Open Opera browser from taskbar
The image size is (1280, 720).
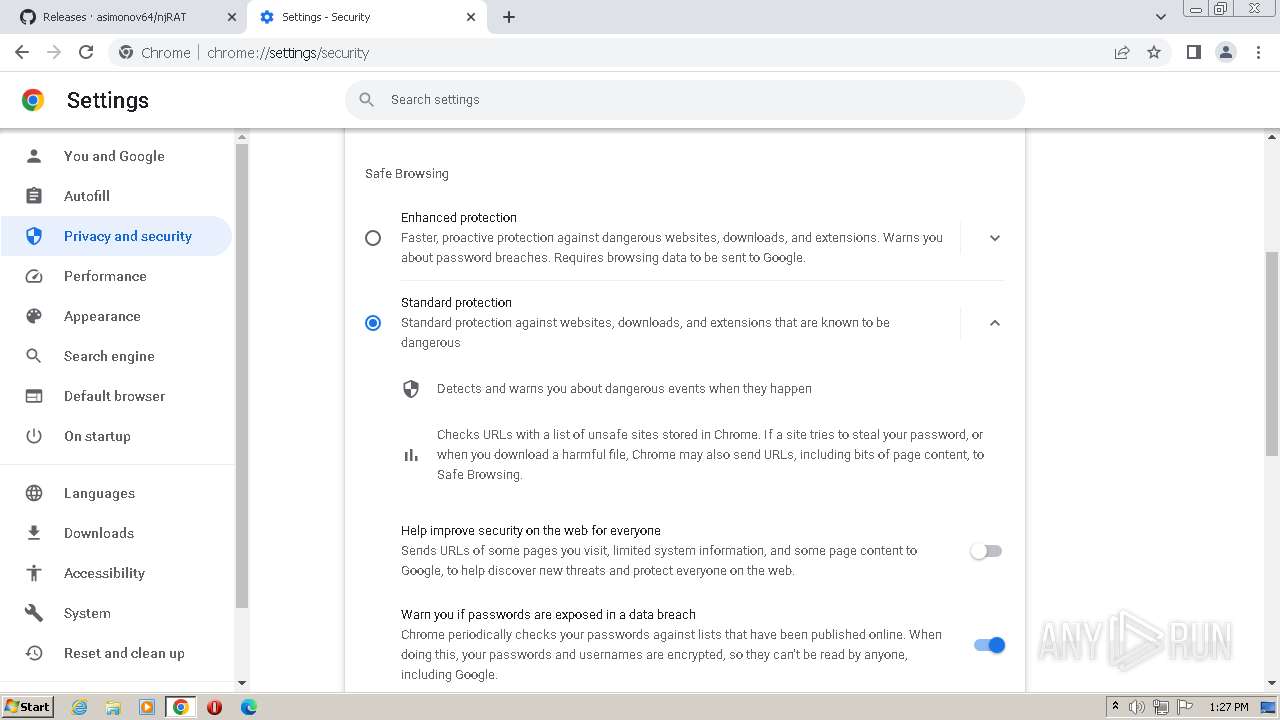tap(214, 707)
